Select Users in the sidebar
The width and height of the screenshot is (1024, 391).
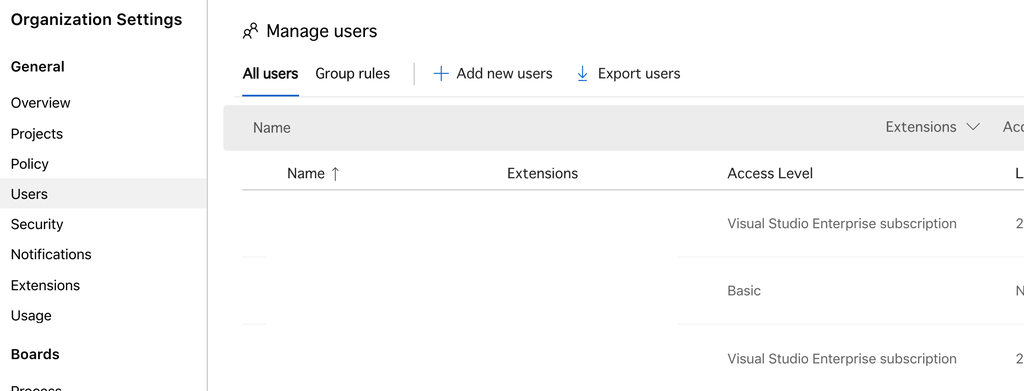[103, 194]
